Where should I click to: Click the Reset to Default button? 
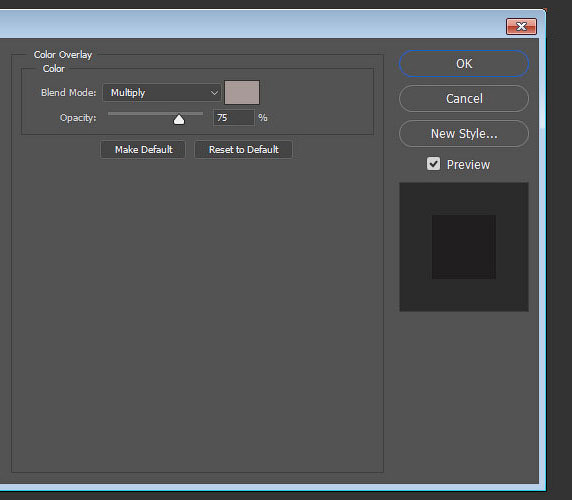point(243,150)
